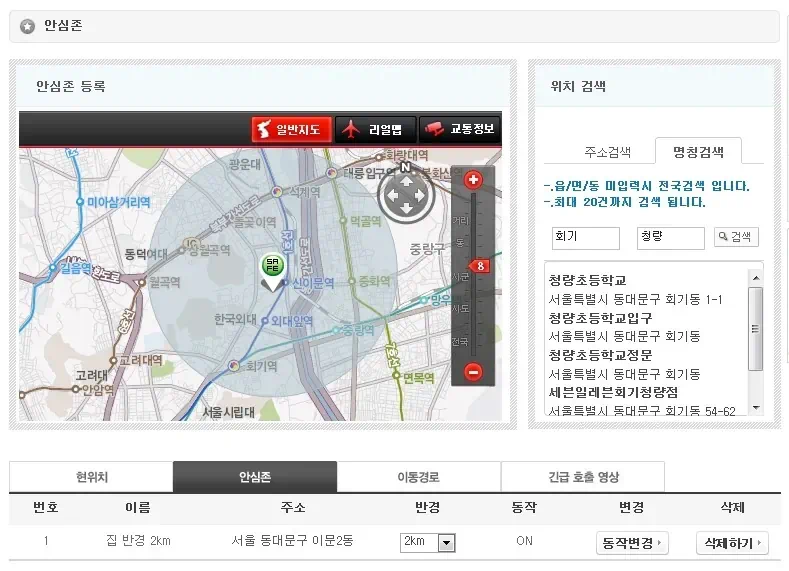Viewport: 789px width, 571px height.
Task: Switch to 안심존 tab
Action: pyautogui.click(x=255, y=477)
